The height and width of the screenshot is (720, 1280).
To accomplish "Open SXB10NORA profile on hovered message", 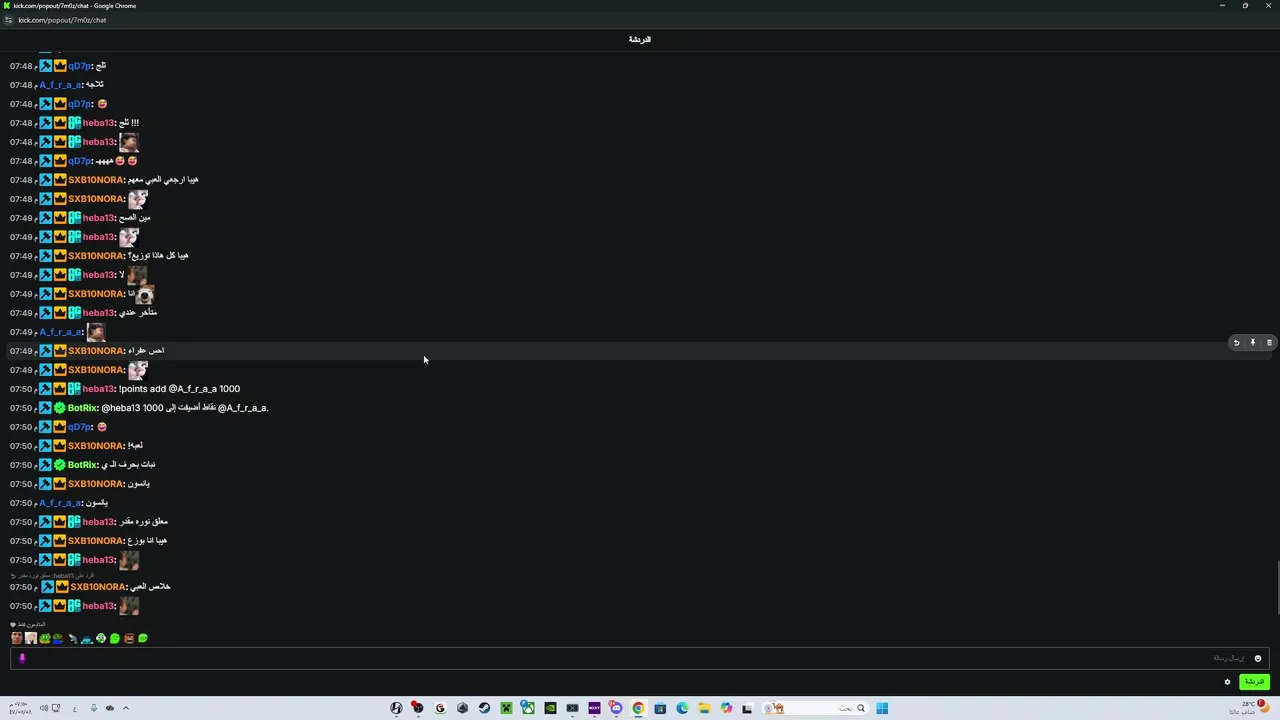I will click(x=96, y=351).
